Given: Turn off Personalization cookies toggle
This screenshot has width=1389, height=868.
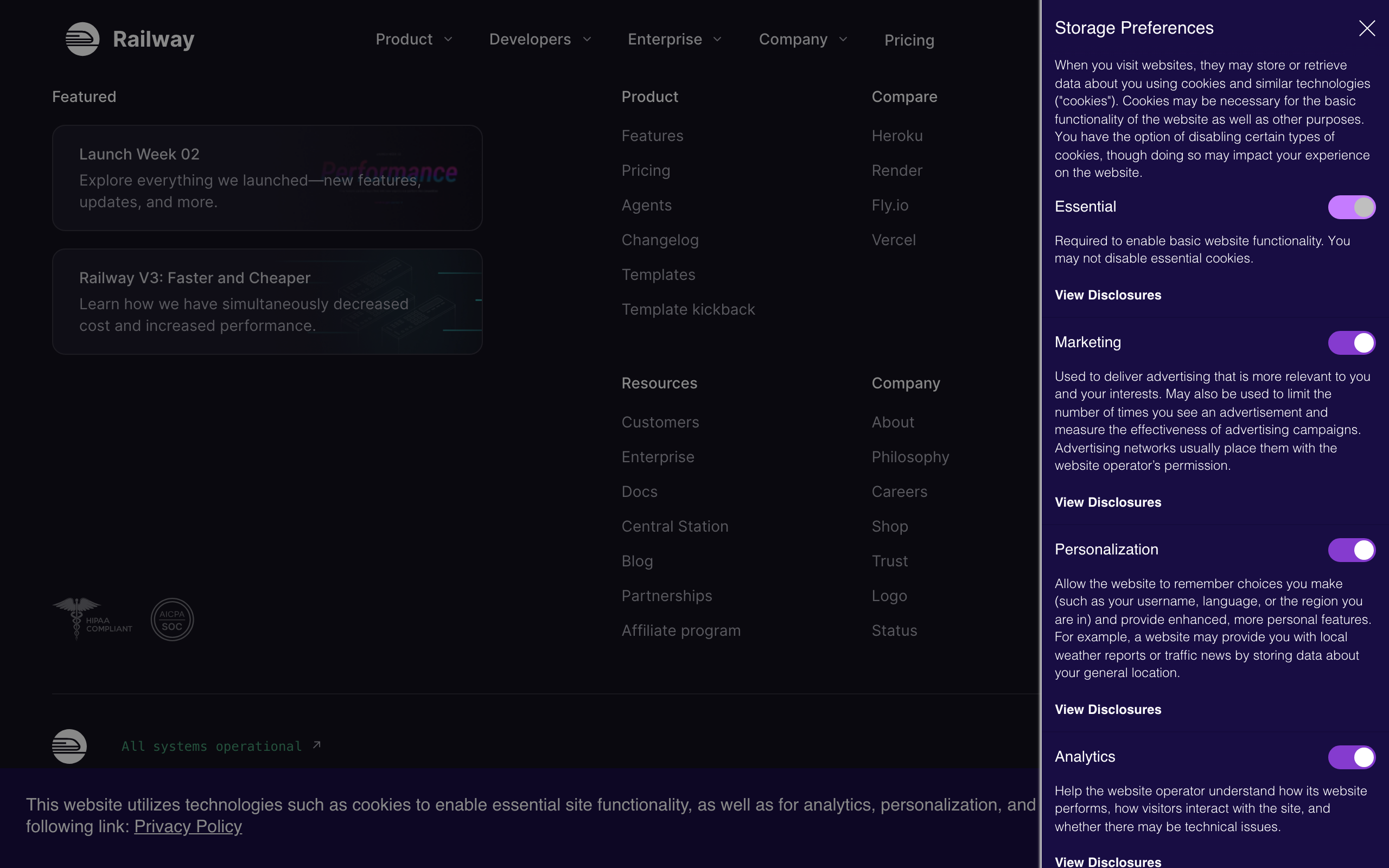Looking at the screenshot, I should [1351, 550].
